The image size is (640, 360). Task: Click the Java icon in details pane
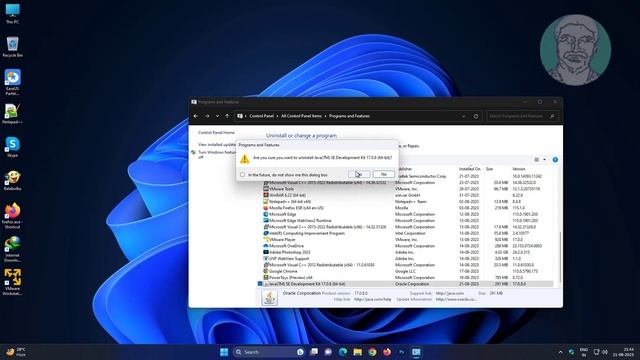pyautogui.click(x=269, y=298)
